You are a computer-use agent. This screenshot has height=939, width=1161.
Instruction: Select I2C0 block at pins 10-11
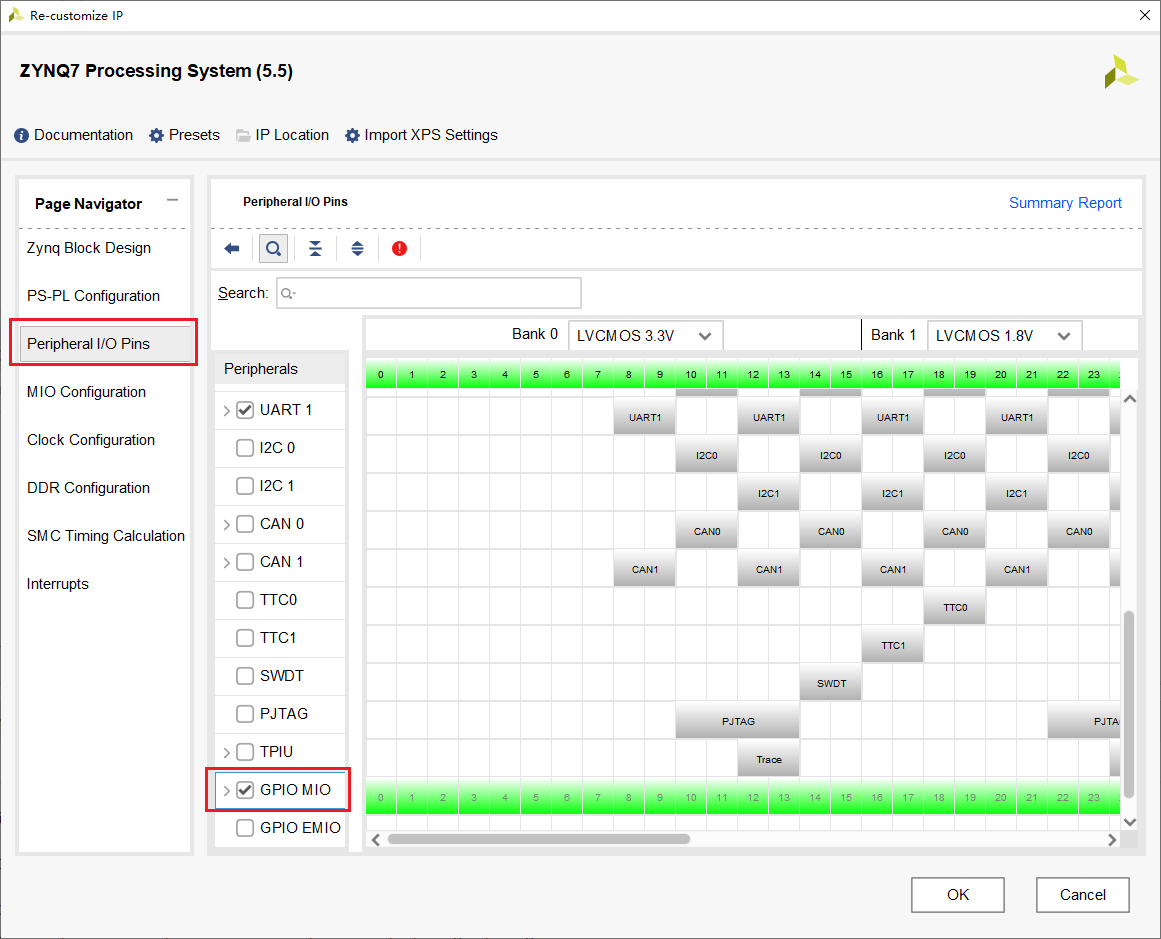pos(706,455)
